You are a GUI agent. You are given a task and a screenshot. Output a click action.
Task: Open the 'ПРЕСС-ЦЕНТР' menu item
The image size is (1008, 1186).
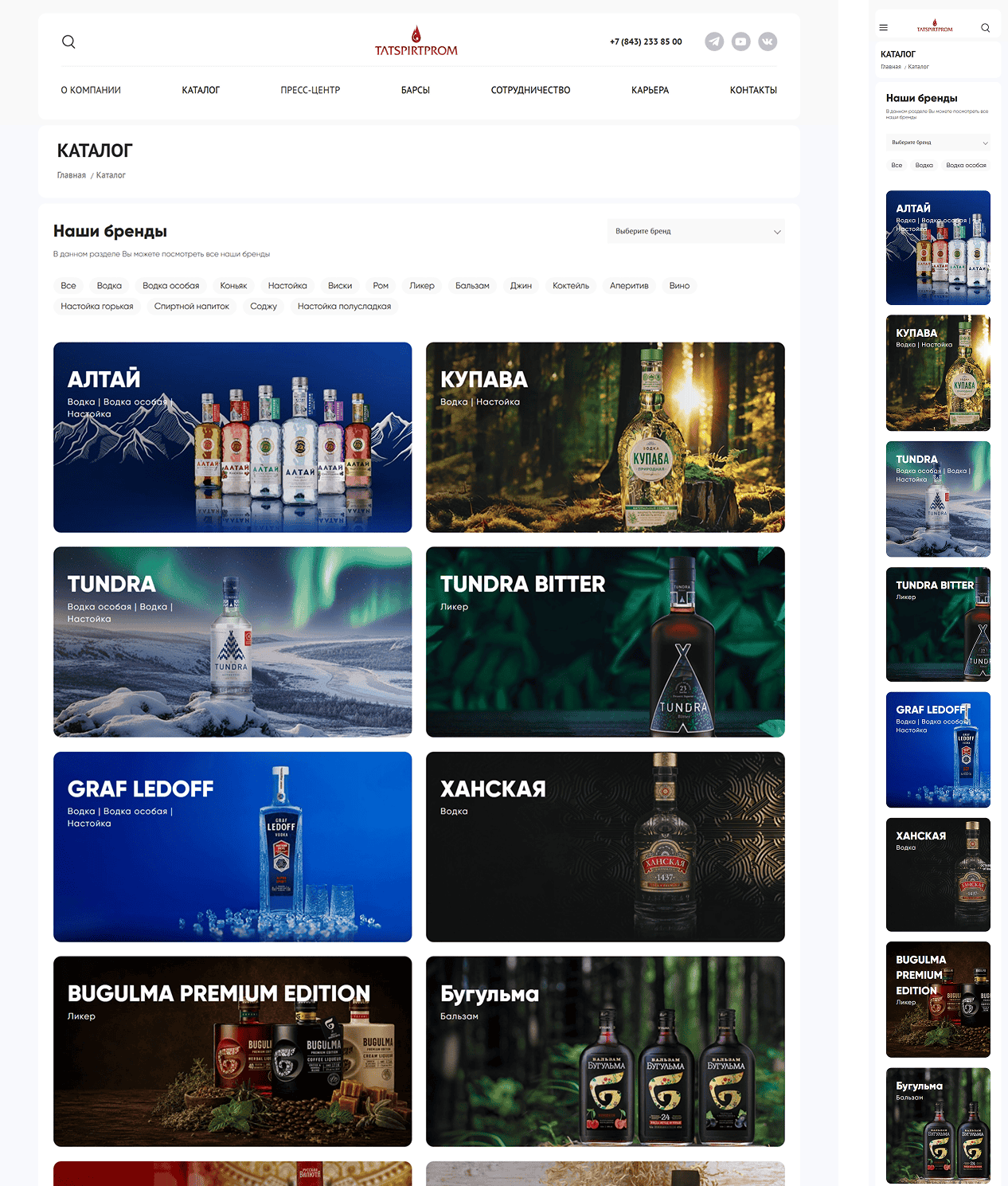pos(311,90)
